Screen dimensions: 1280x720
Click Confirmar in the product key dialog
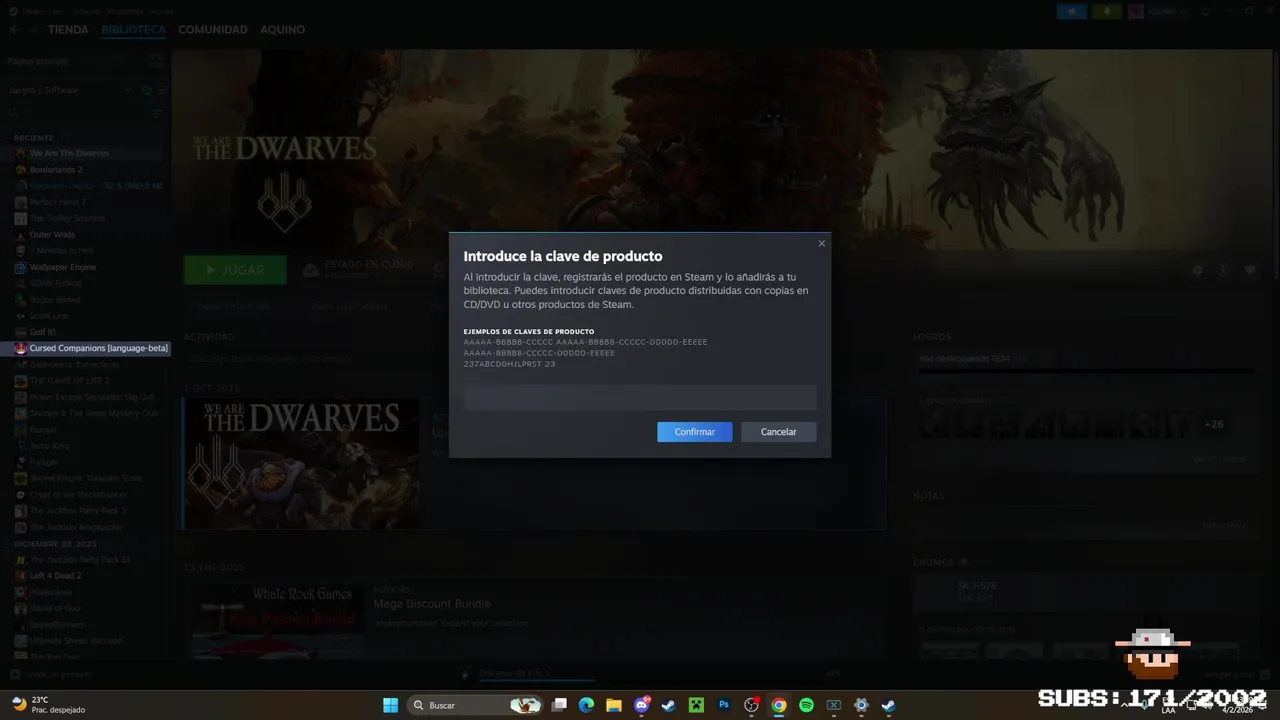tap(694, 432)
